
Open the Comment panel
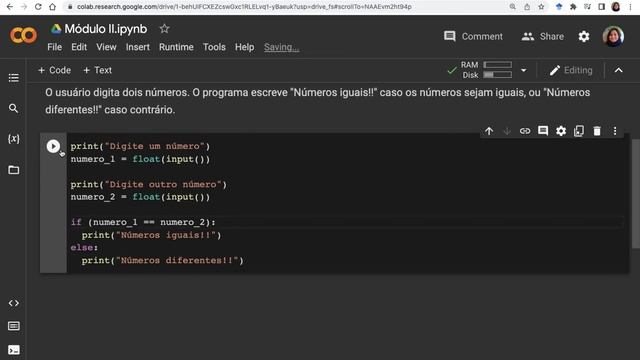(x=473, y=36)
